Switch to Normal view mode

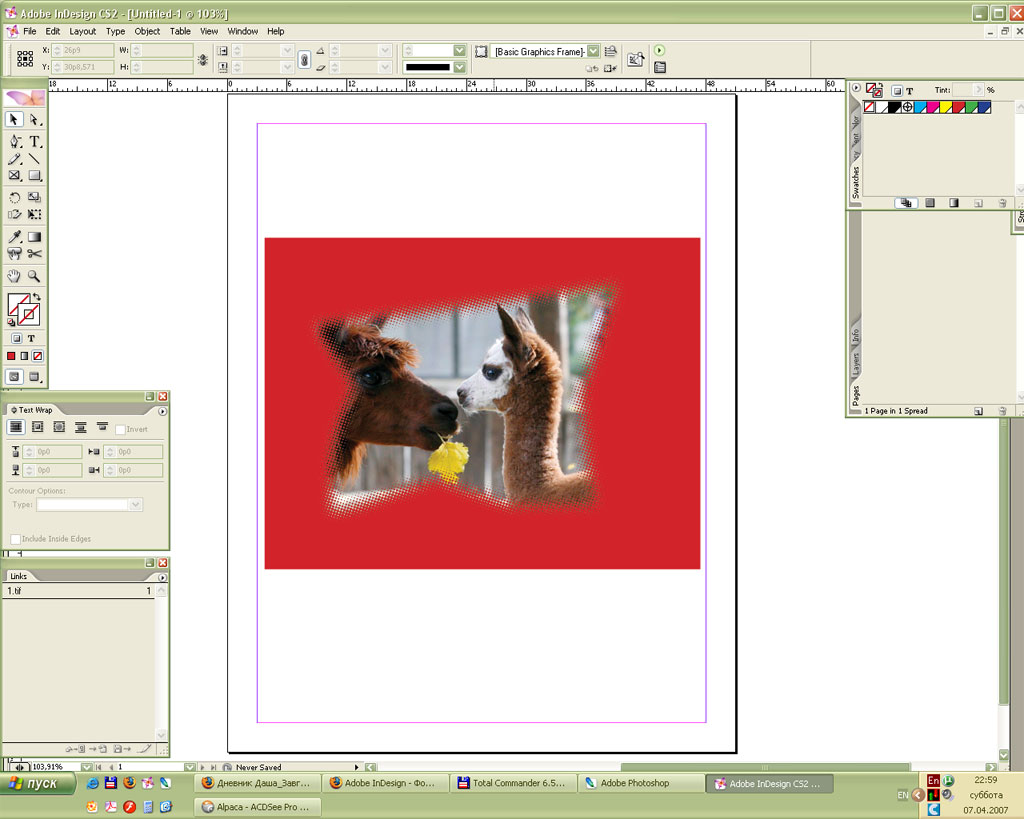(14, 377)
